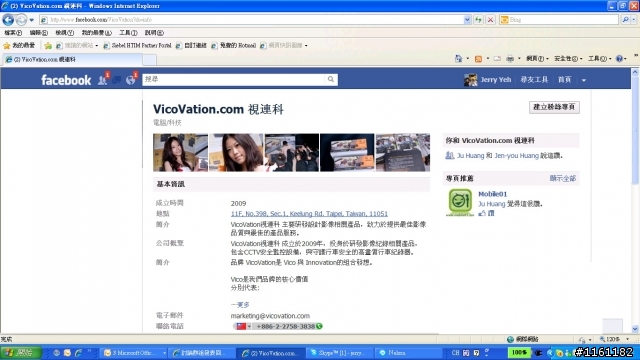
Task: Open Facebook friend requests icon
Action: pos(102,80)
